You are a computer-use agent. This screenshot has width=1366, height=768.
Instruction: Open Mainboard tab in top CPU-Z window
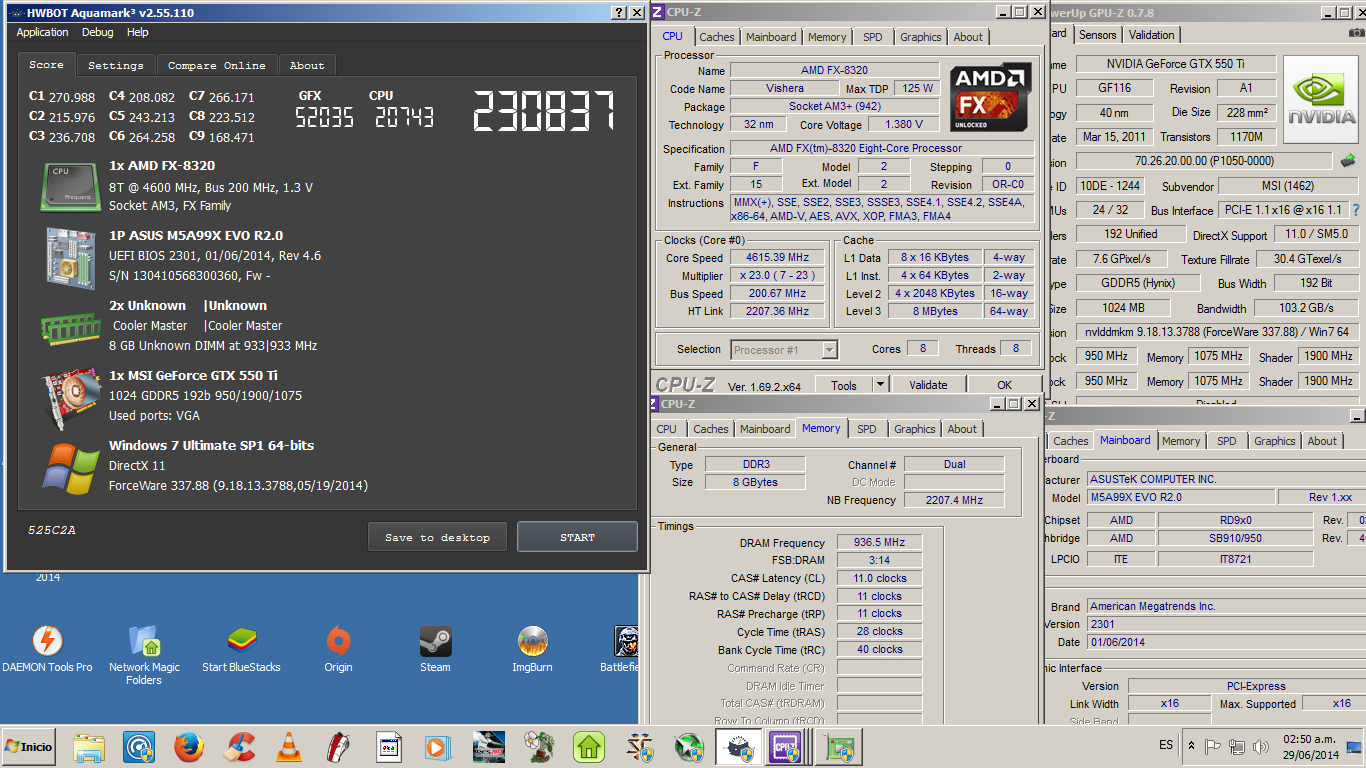point(772,37)
